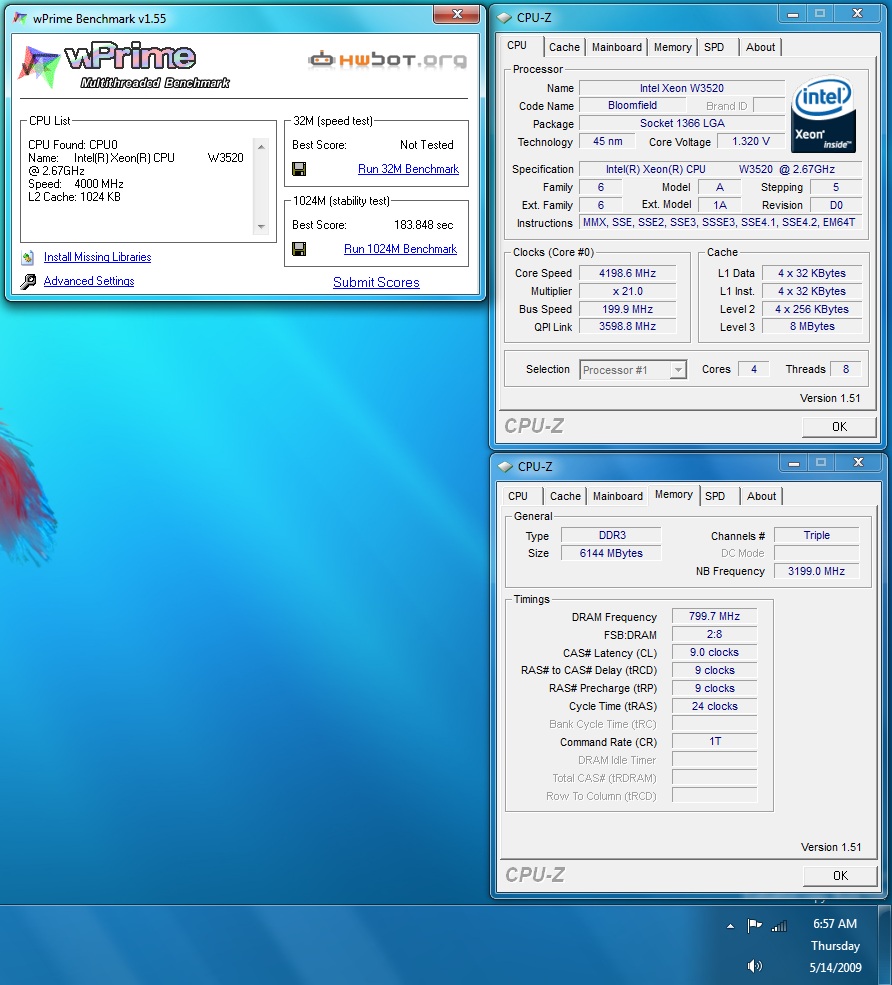Click the Channels value Triple

pos(816,535)
